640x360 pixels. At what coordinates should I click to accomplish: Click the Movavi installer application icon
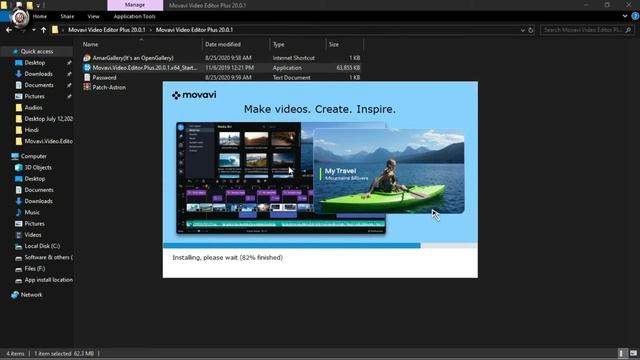point(87,68)
